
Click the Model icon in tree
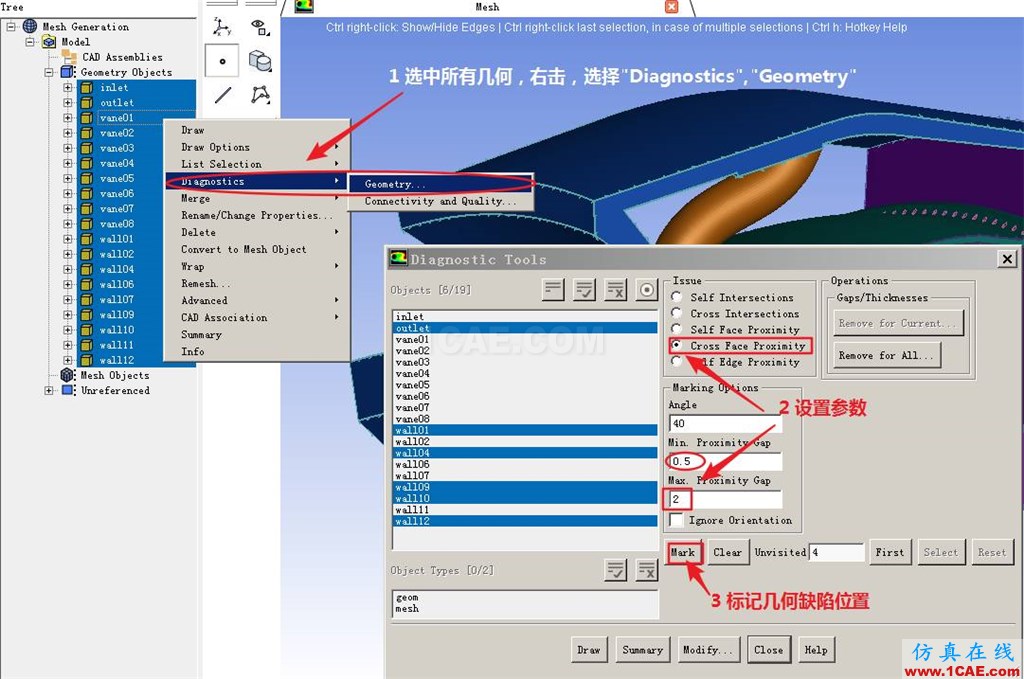49,42
